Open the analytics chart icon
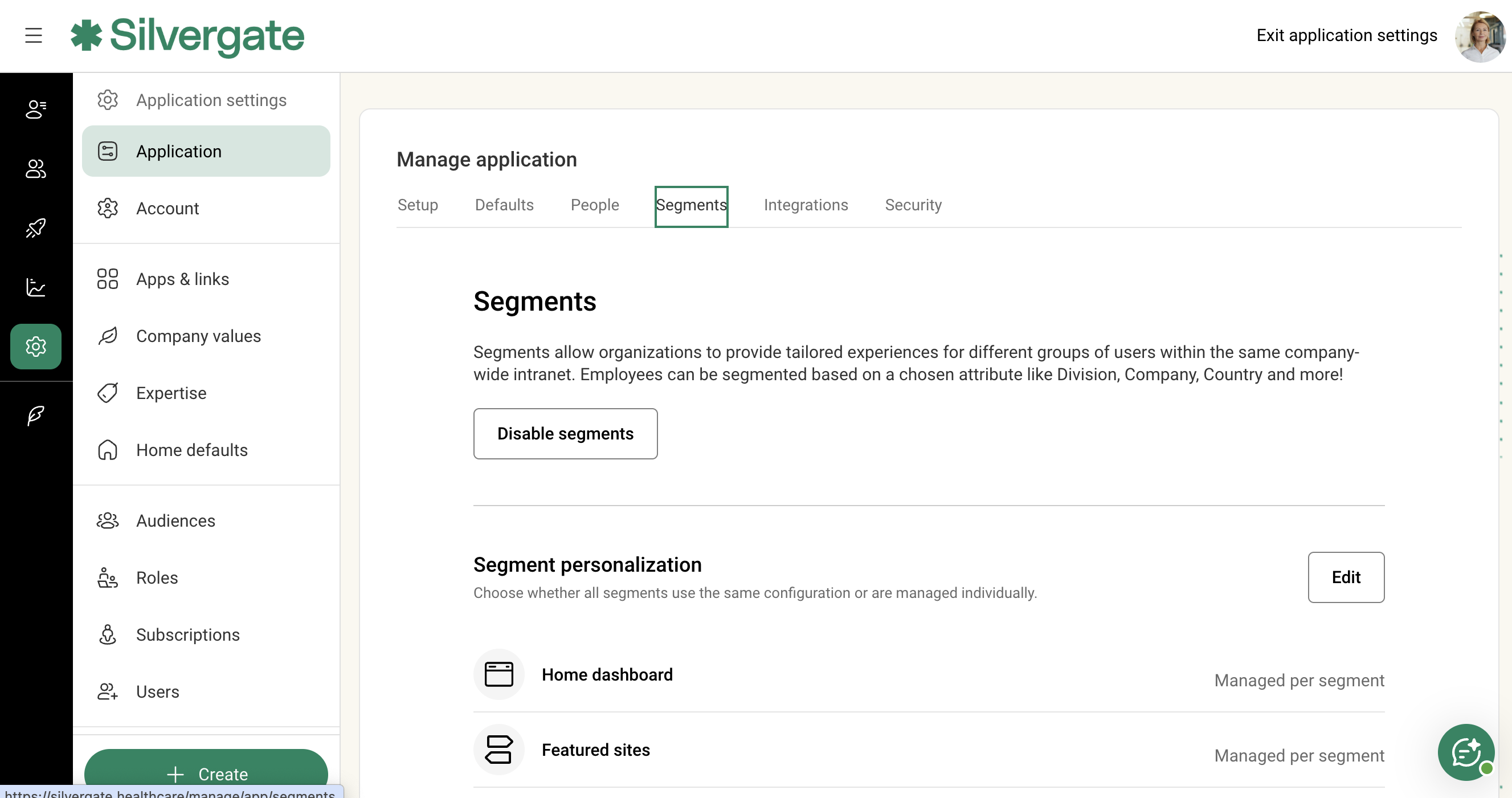 click(36, 287)
